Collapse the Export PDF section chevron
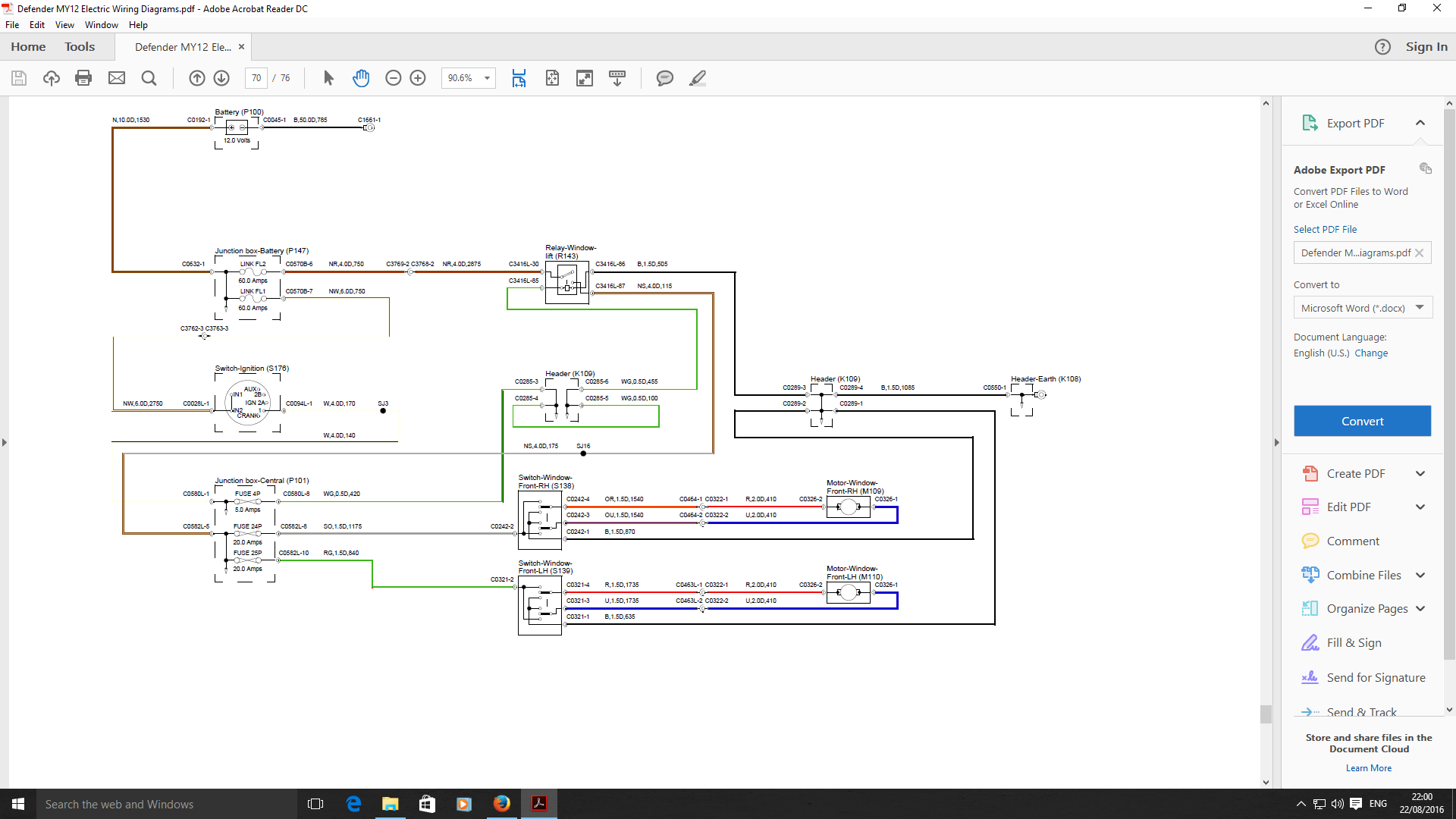Image resolution: width=1456 pixels, height=819 pixels. (1420, 124)
